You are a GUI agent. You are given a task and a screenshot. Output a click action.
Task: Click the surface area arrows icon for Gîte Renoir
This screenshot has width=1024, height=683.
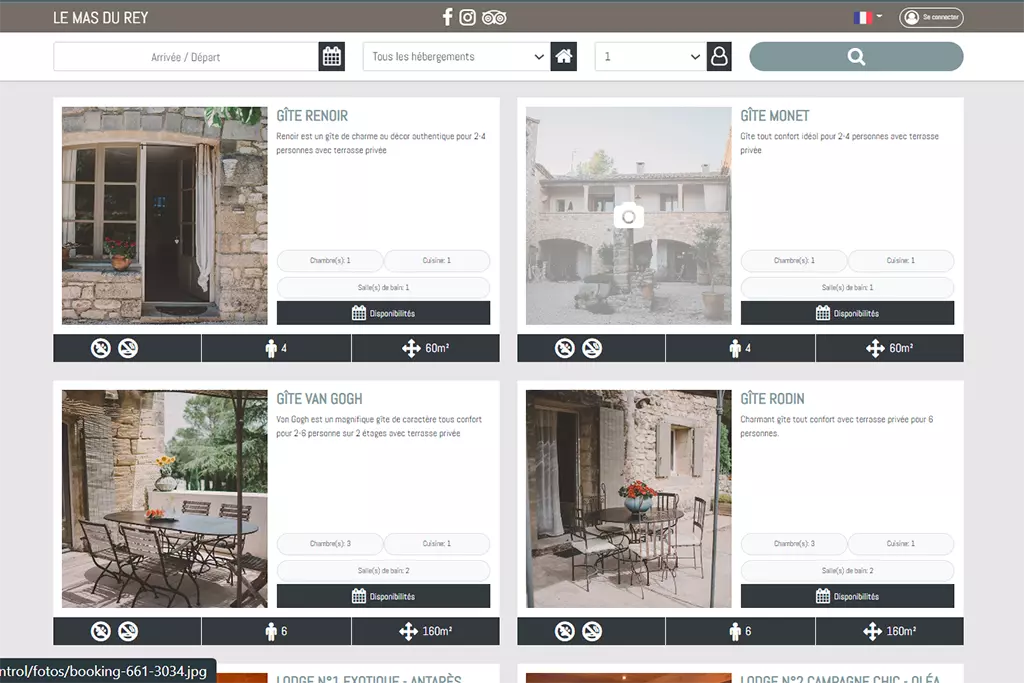(411, 349)
